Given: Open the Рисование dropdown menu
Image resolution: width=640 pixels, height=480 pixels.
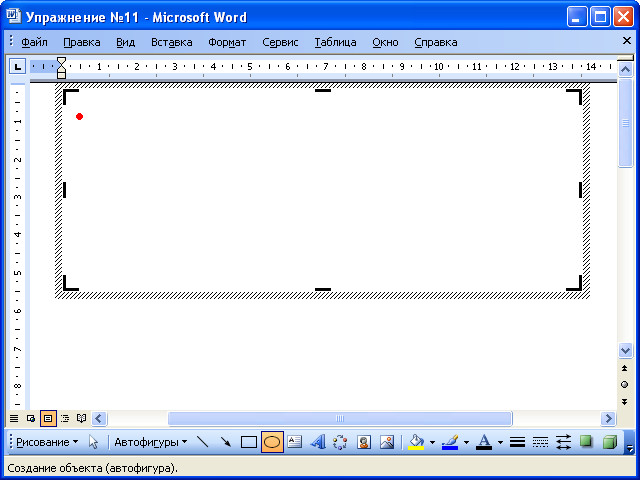Looking at the screenshot, I should click(47, 442).
